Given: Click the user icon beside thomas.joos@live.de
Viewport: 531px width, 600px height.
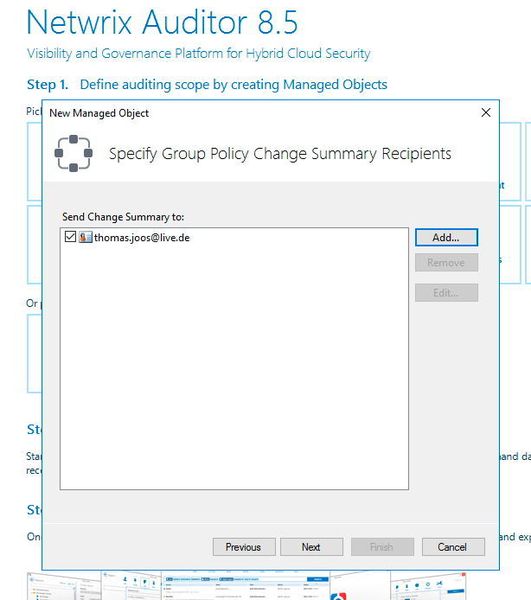Looking at the screenshot, I should (85, 237).
